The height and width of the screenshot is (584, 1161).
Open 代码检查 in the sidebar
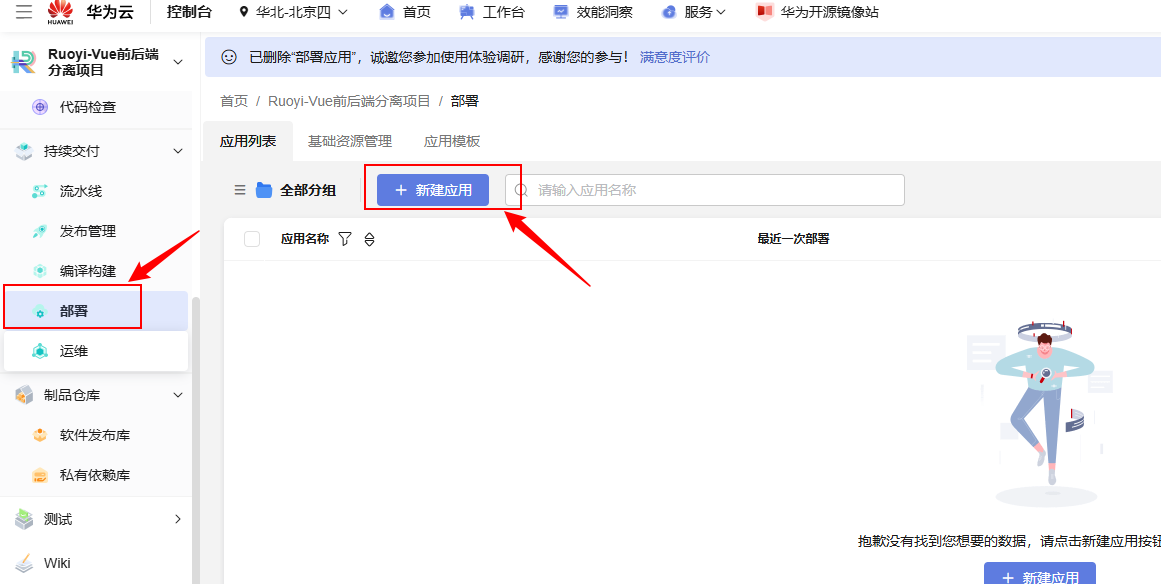[x=88, y=107]
